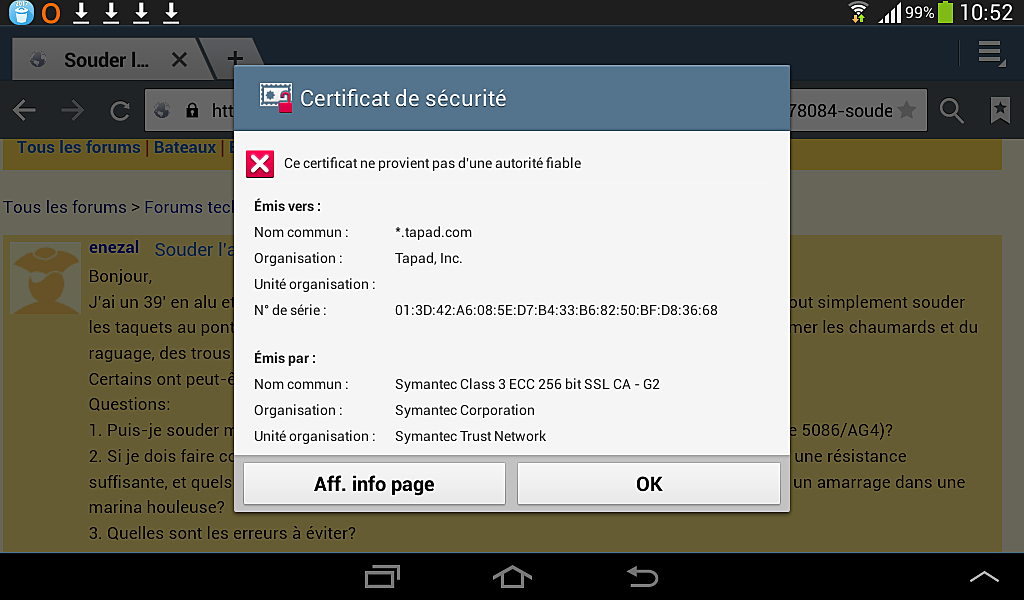Open the recent apps button
The width and height of the screenshot is (1024, 600).
pos(382,576)
